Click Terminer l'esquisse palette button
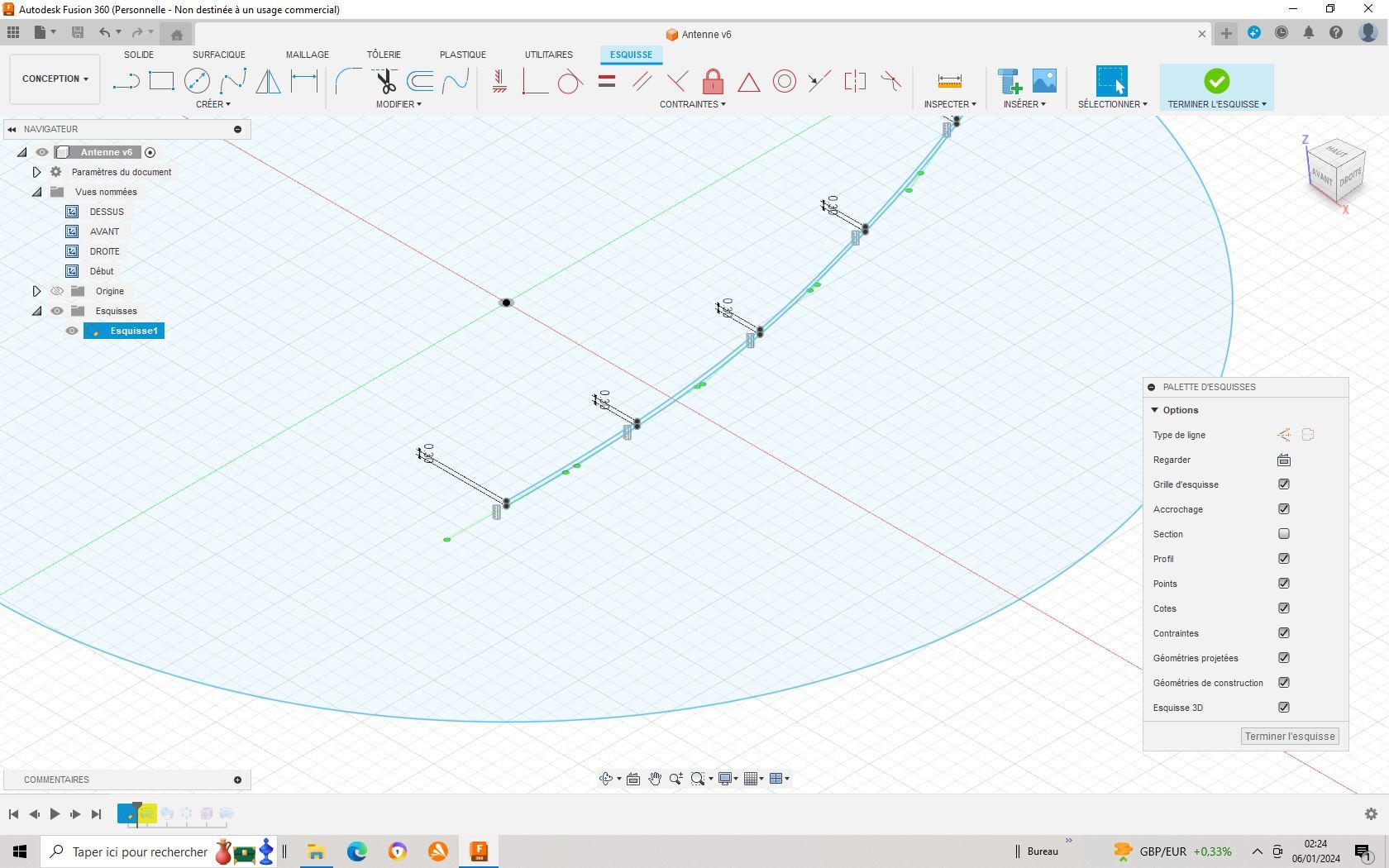The width and height of the screenshot is (1389, 868). (1289, 737)
